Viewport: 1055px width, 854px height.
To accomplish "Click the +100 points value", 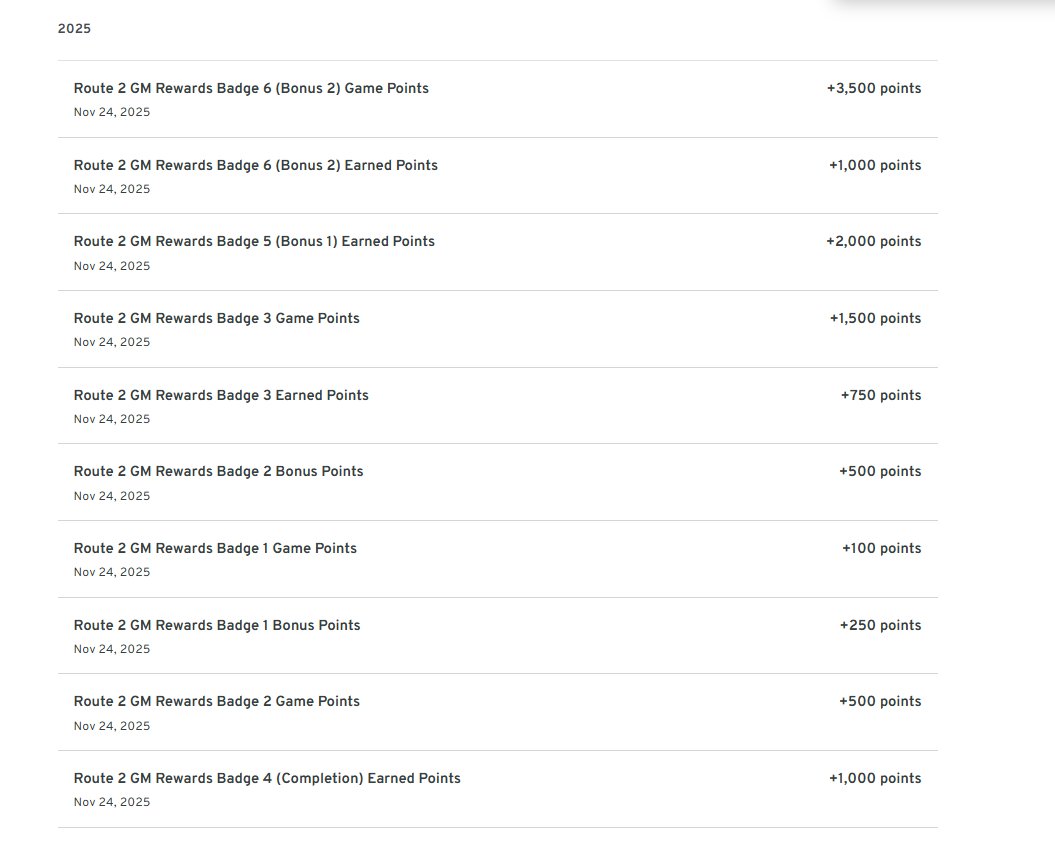I will (x=881, y=548).
